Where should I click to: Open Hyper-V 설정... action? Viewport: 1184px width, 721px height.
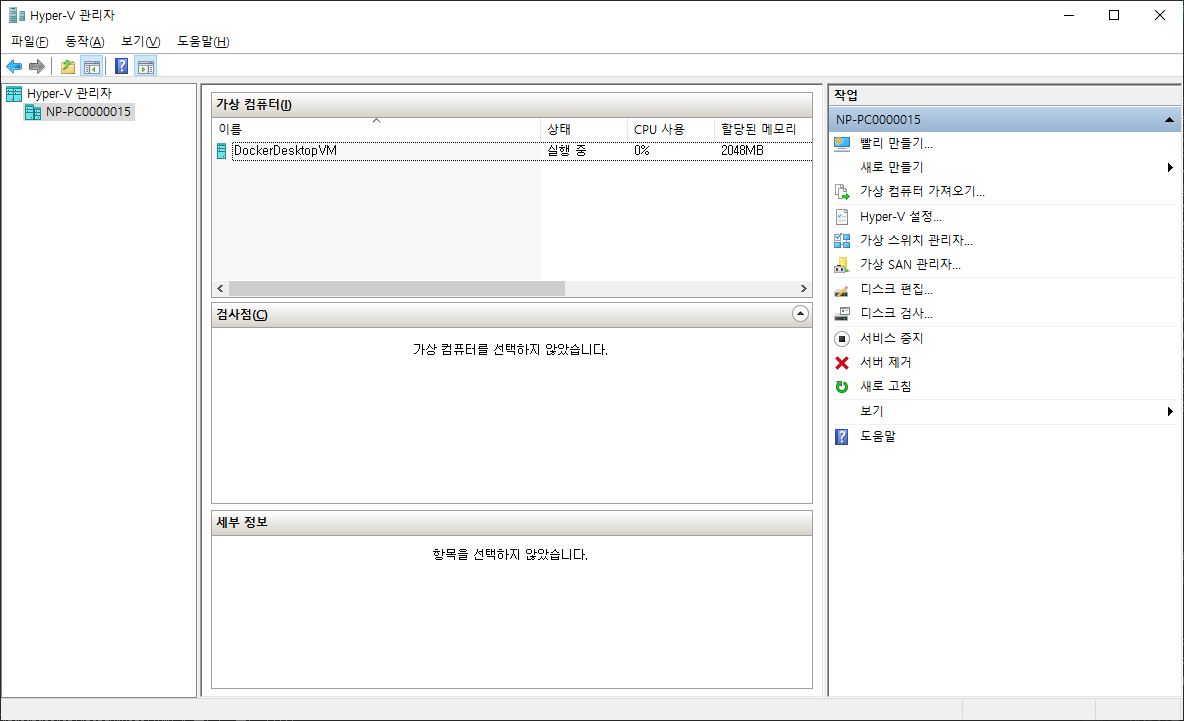point(901,217)
